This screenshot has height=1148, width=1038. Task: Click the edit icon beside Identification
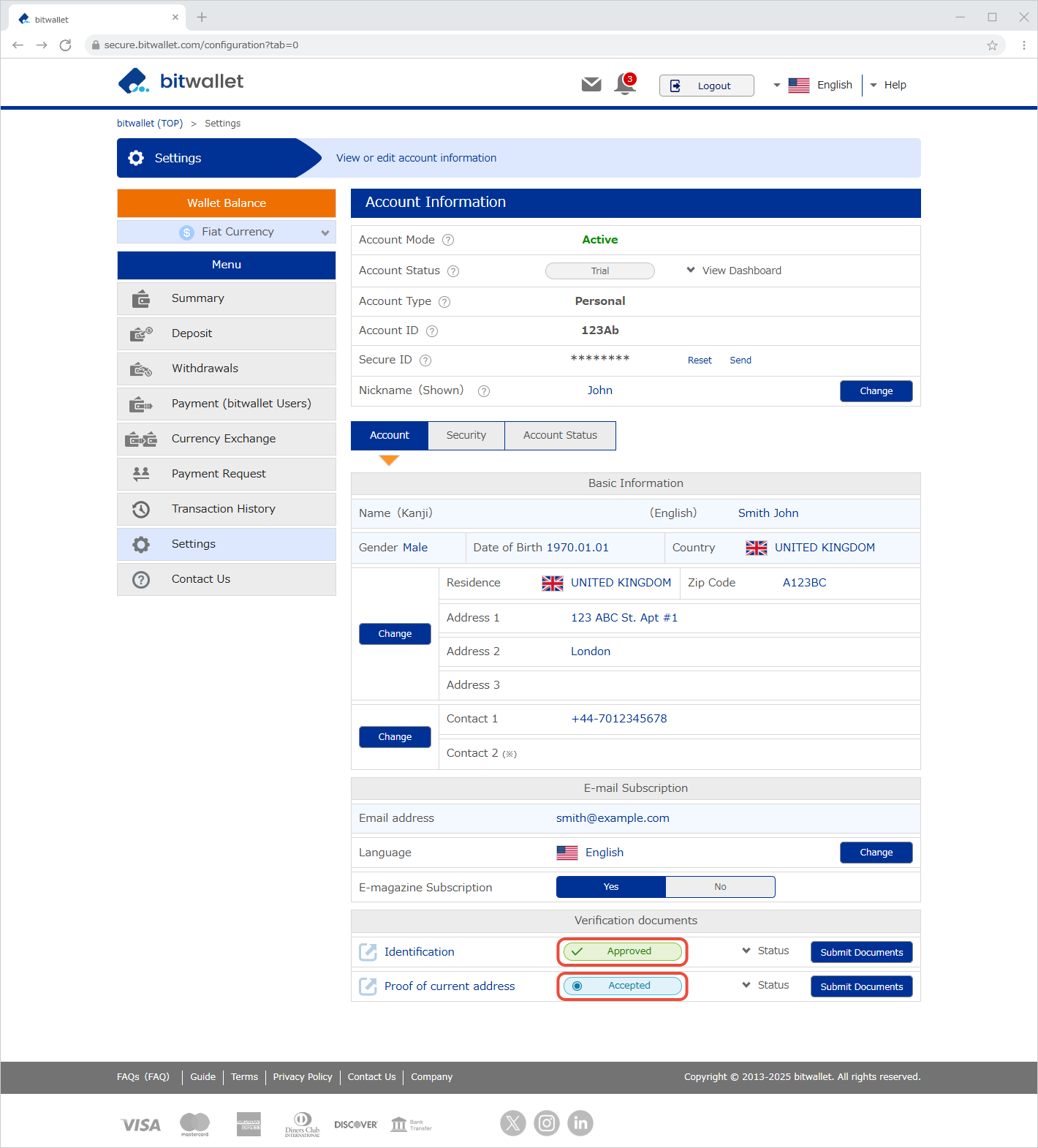click(x=368, y=952)
